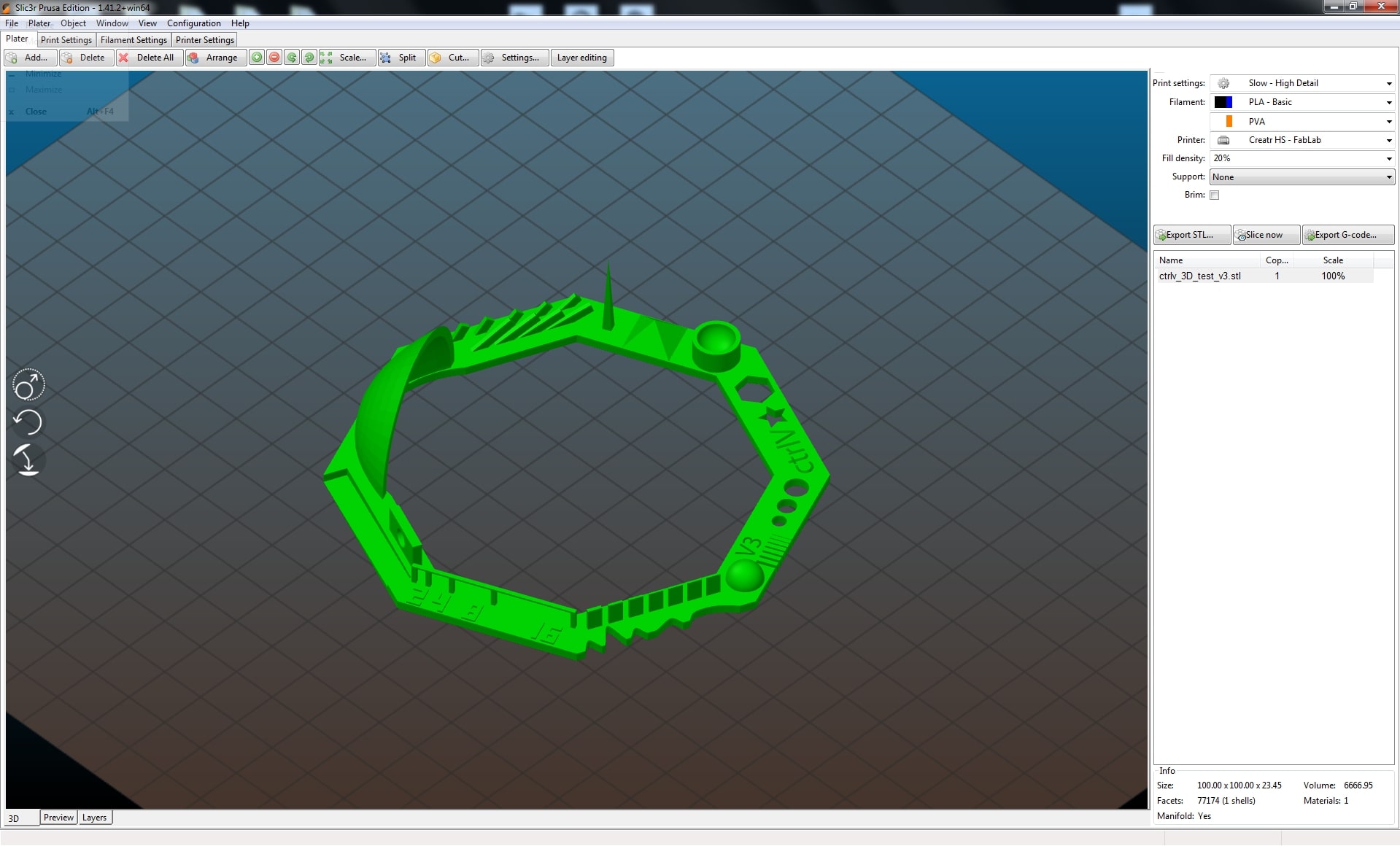Switch to the Printer Settings tab
Screen dimensions: 1400x846
pyautogui.click(x=204, y=40)
